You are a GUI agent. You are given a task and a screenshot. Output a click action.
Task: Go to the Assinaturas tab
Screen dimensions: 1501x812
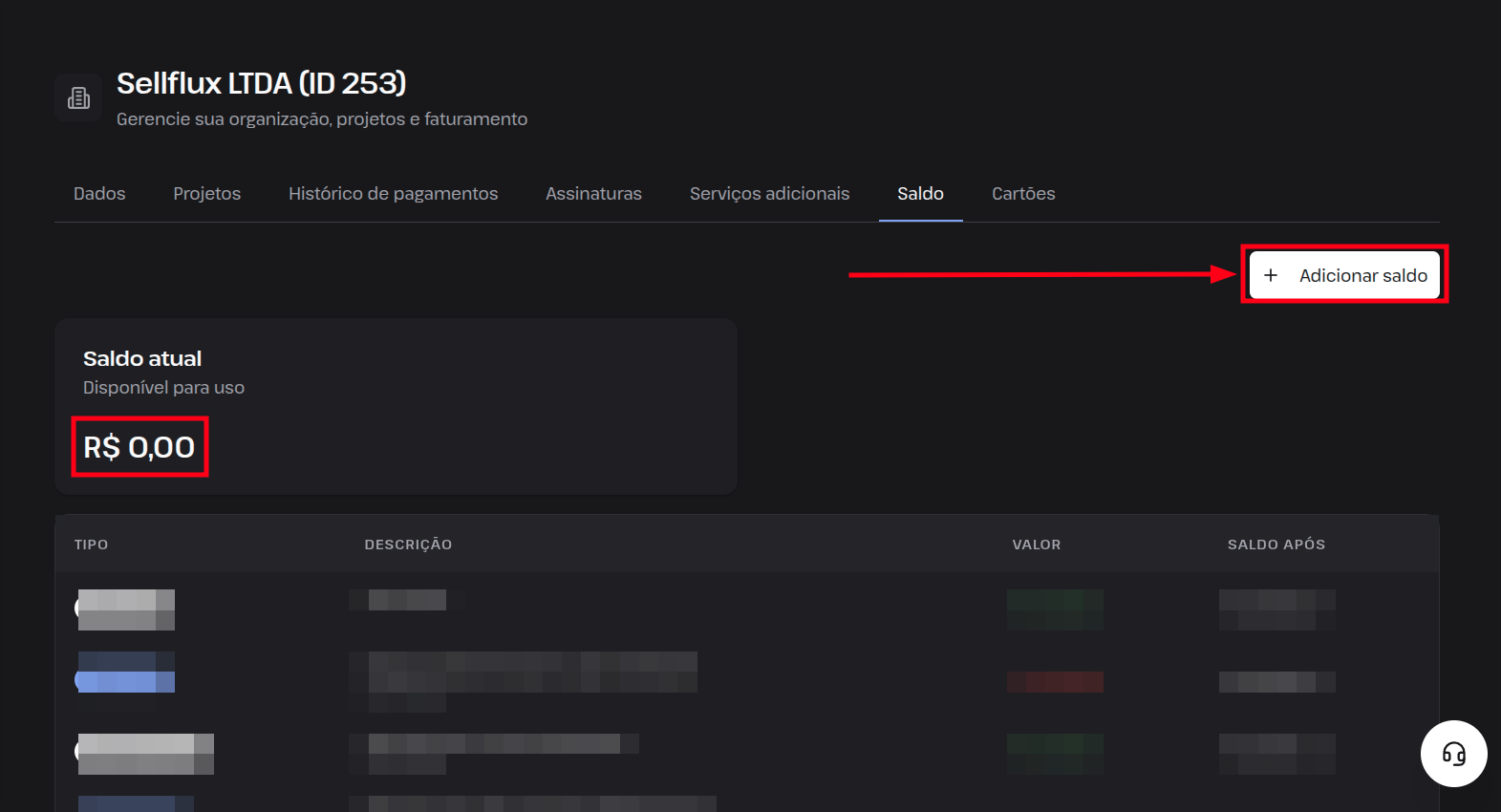click(x=593, y=193)
